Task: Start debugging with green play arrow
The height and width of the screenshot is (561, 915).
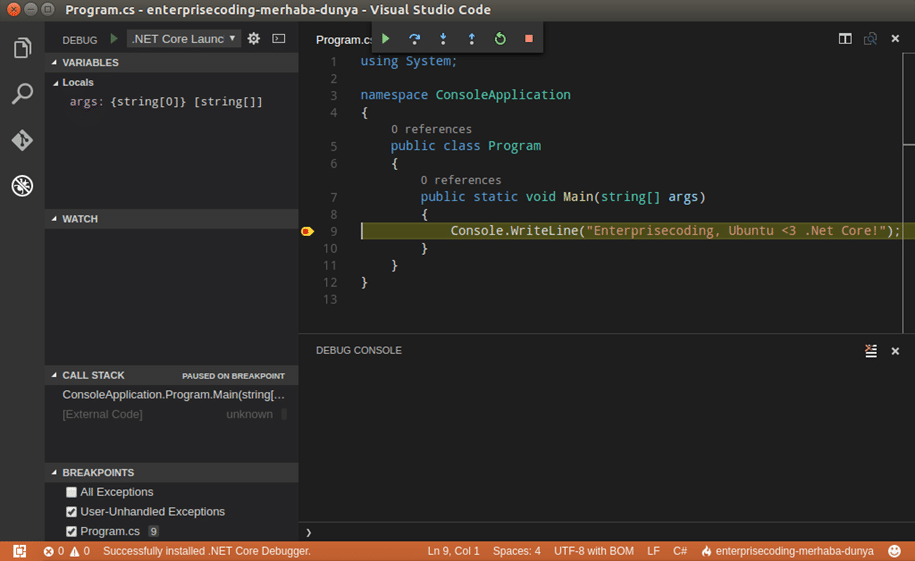Action: [x=114, y=39]
